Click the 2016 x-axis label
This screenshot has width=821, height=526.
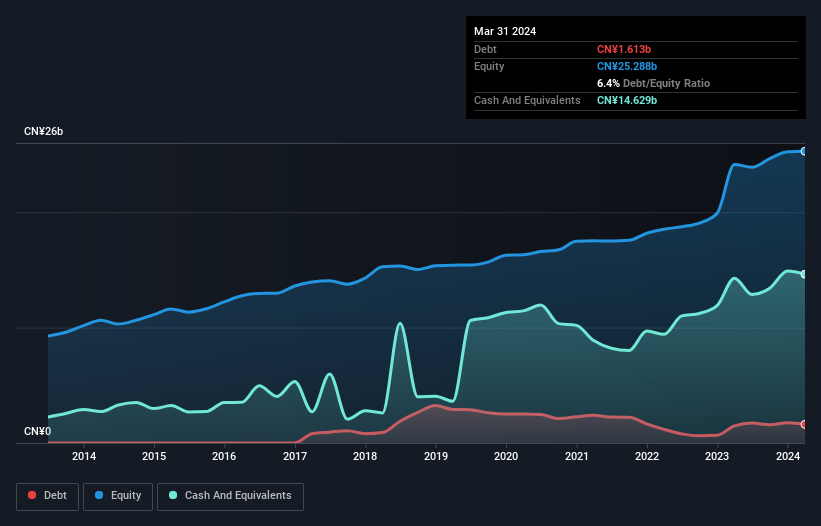[224, 456]
